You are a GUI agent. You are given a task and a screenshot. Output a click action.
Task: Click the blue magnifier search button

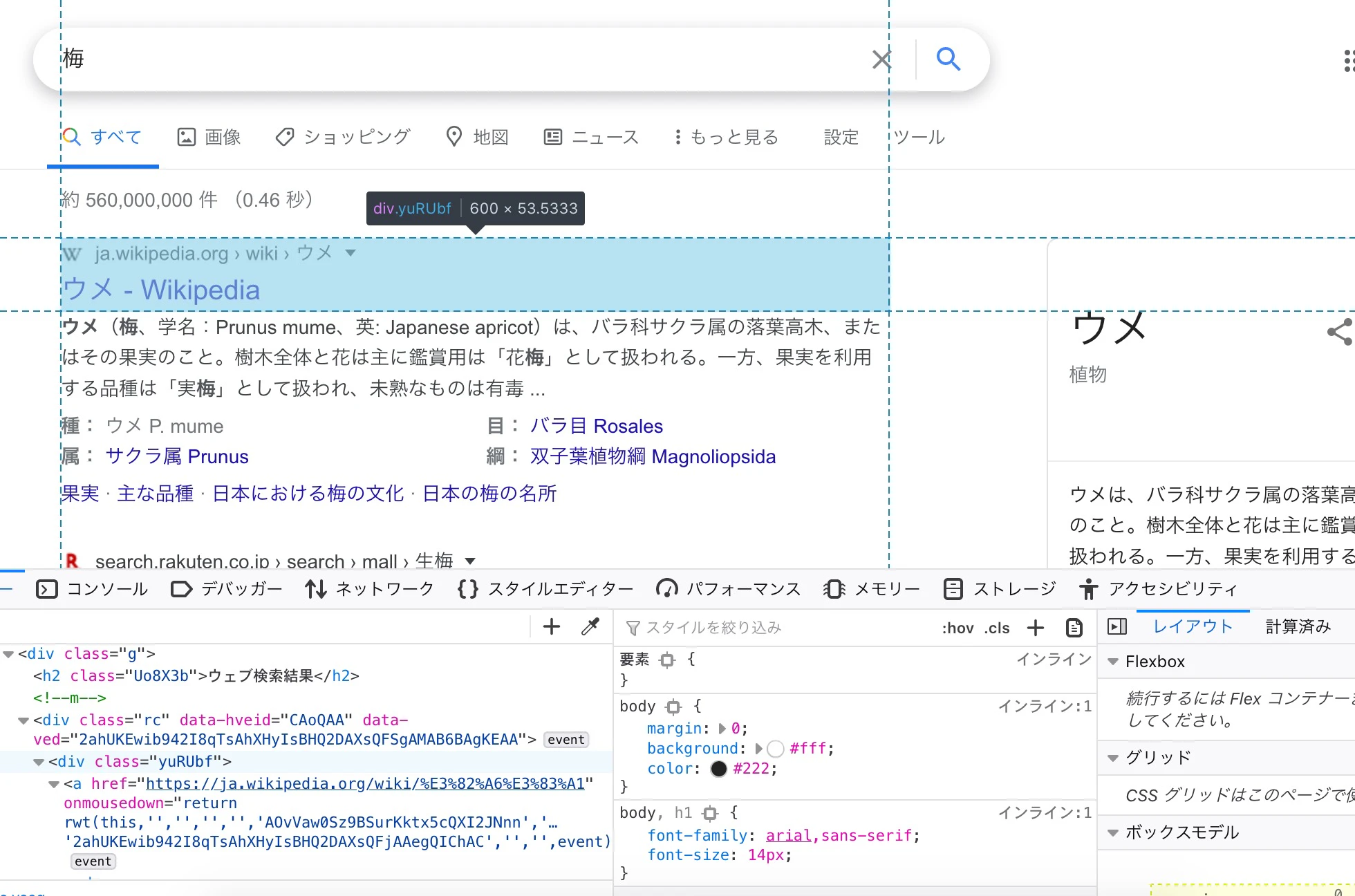[x=948, y=59]
